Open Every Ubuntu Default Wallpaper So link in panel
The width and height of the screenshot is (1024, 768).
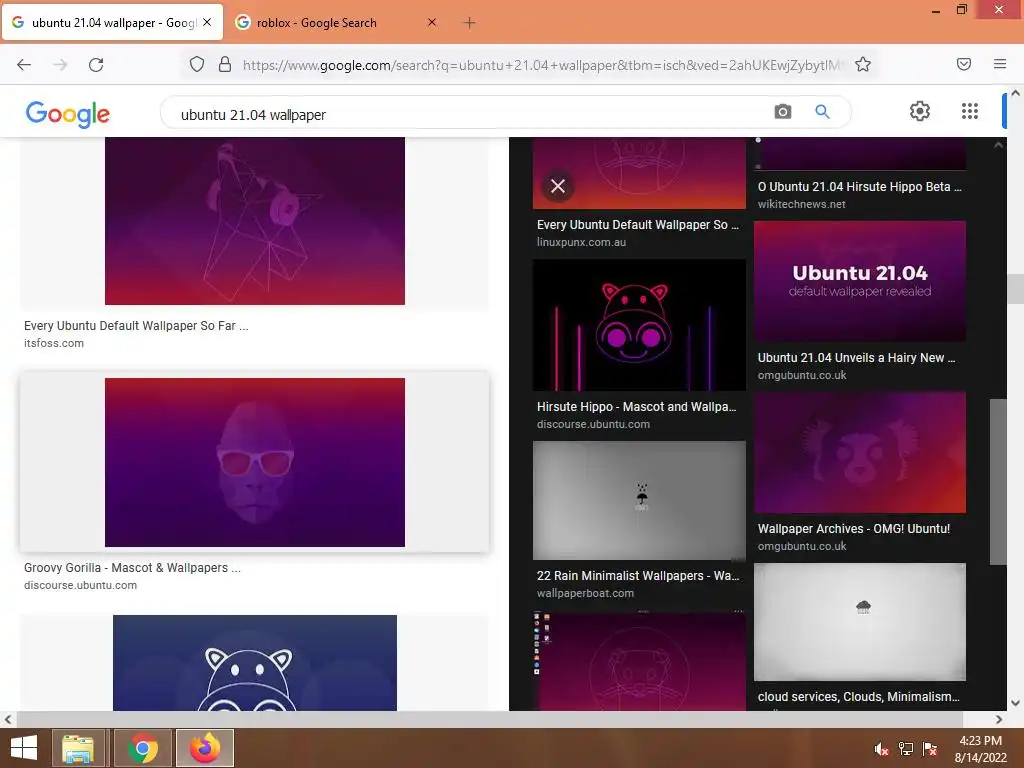(638, 225)
